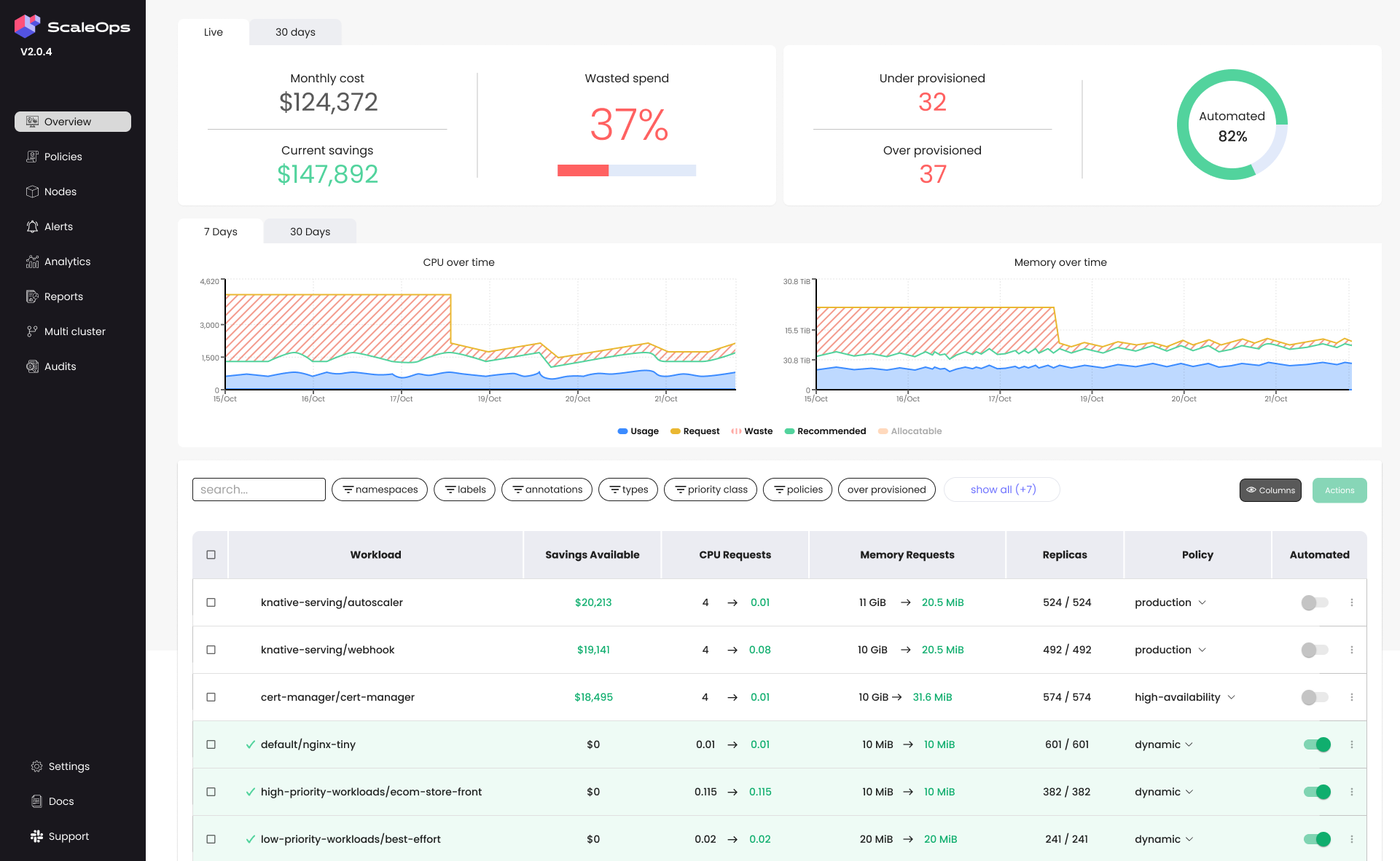
Task: Open the Multi cluster view
Action: coord(74,331)
